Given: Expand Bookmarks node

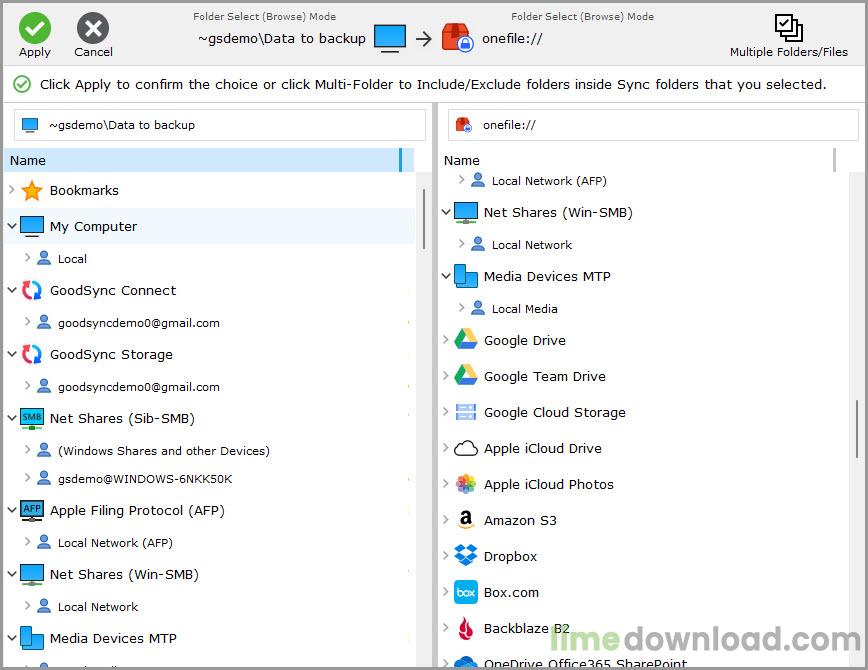Looking at the screenshot, I should coord(11,189).
